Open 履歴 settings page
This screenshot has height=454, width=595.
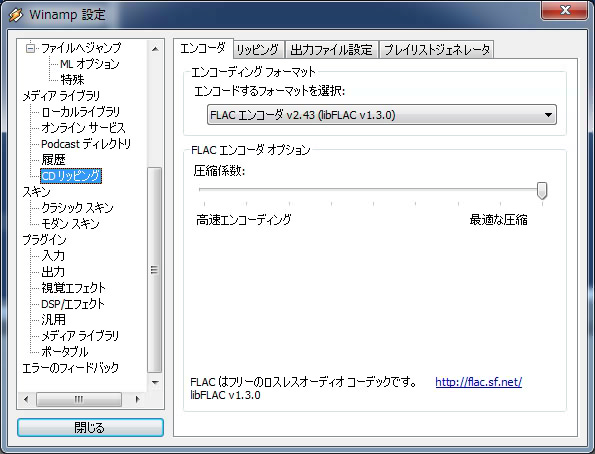53,159
